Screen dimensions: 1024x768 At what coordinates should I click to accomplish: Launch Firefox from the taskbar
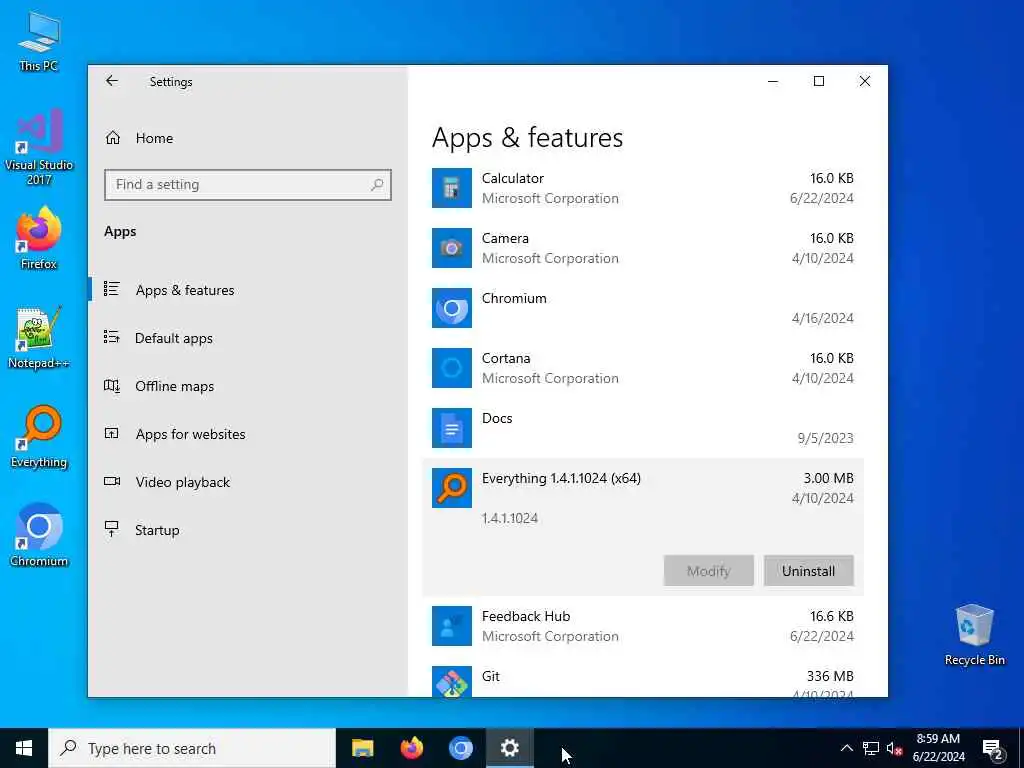(x=411, y=748)
